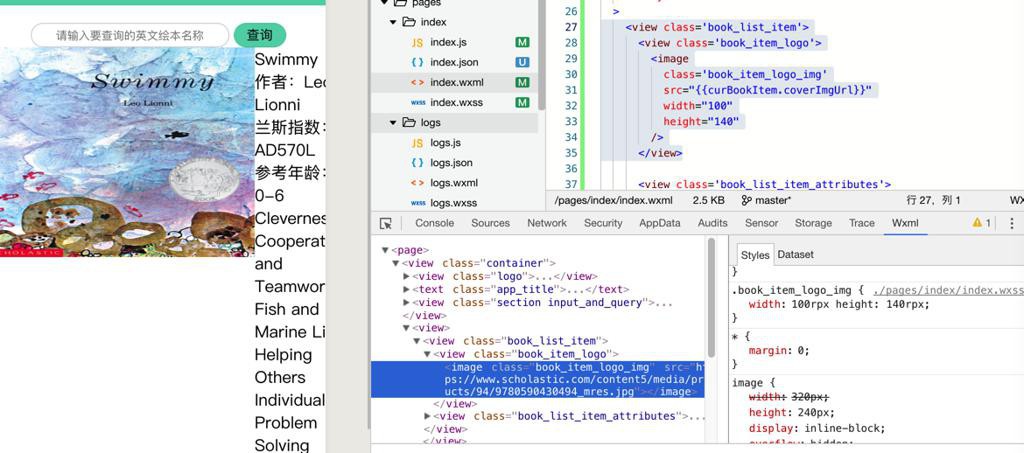The width and height of the screenshot is (1024, 453).
Task: Click the index folder icon
Action: coord(409,22)
